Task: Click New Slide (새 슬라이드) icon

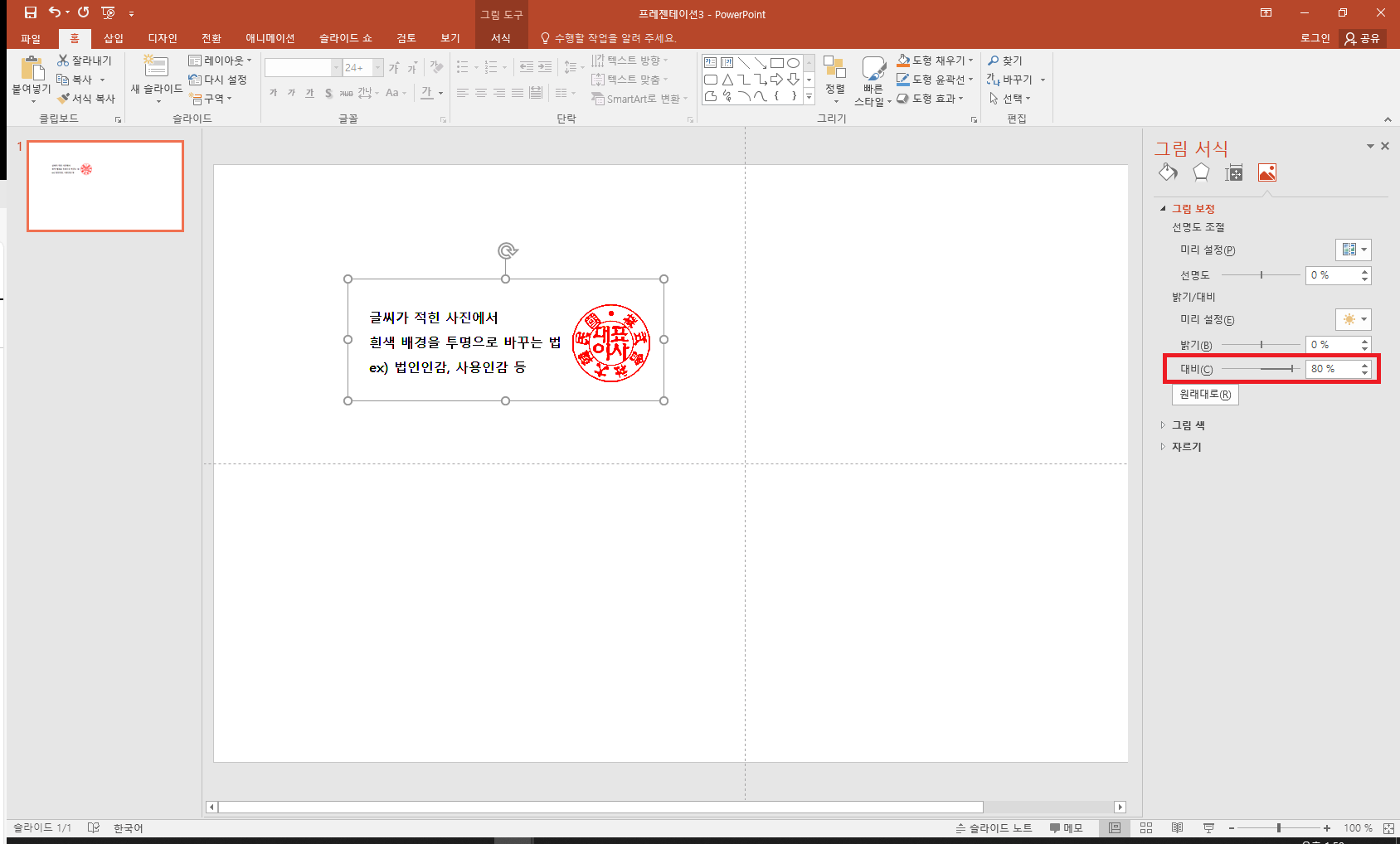Action: point(156,66)
